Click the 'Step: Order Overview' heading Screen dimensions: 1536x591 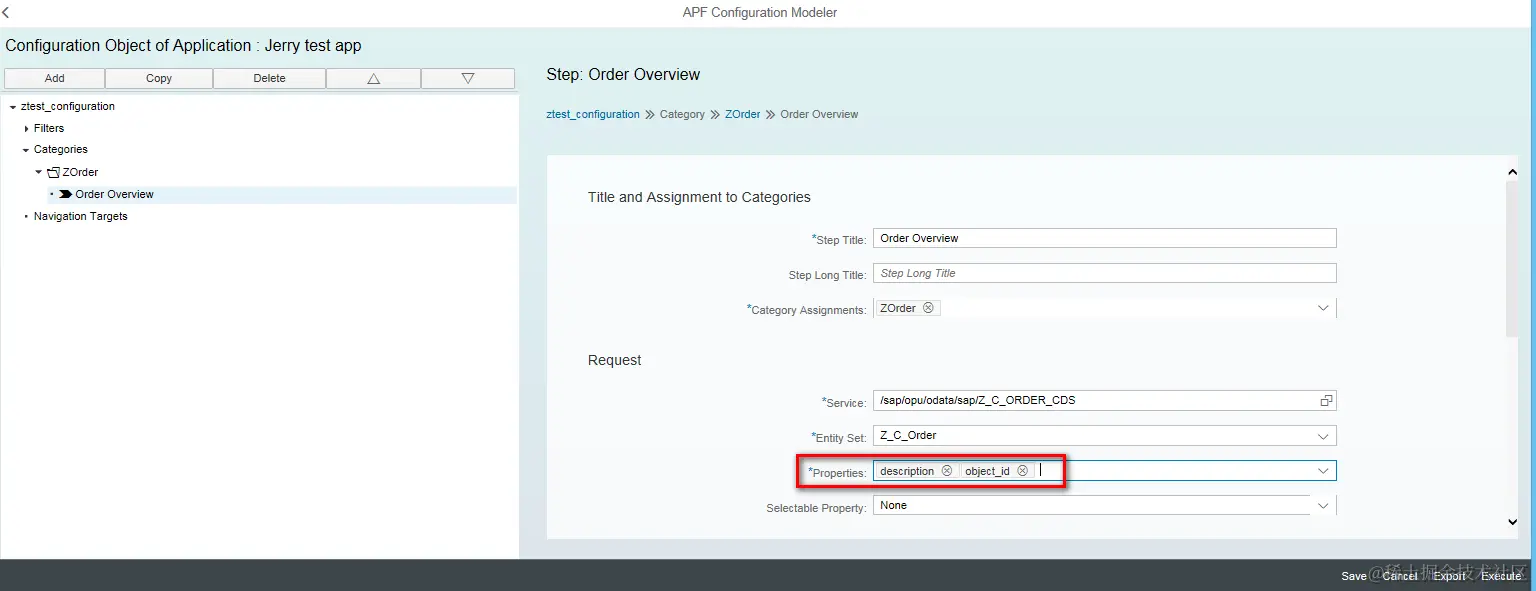[623, 74]
